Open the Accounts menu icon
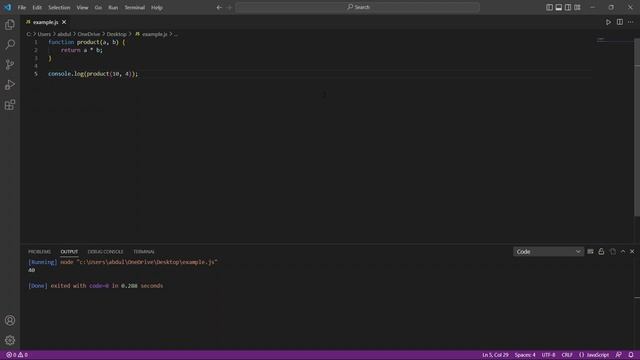640x360 pixels. point(10,320)
